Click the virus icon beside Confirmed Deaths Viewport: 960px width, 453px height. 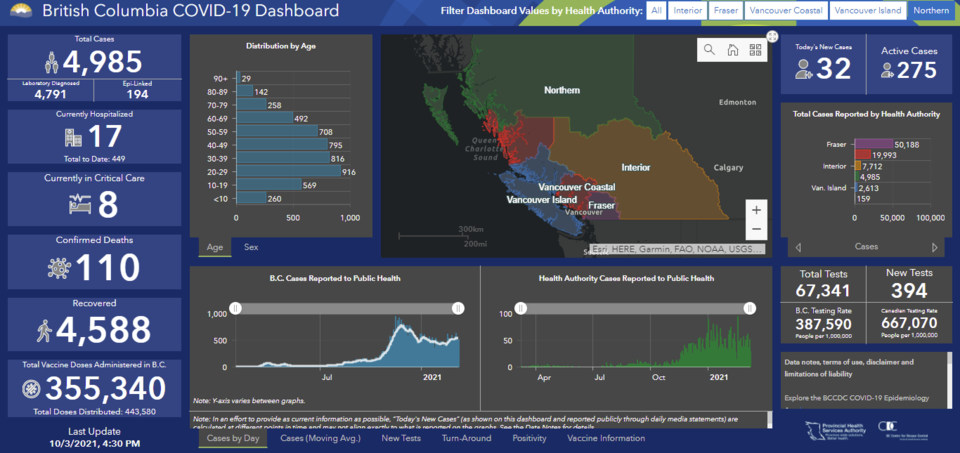coord(59,268)
